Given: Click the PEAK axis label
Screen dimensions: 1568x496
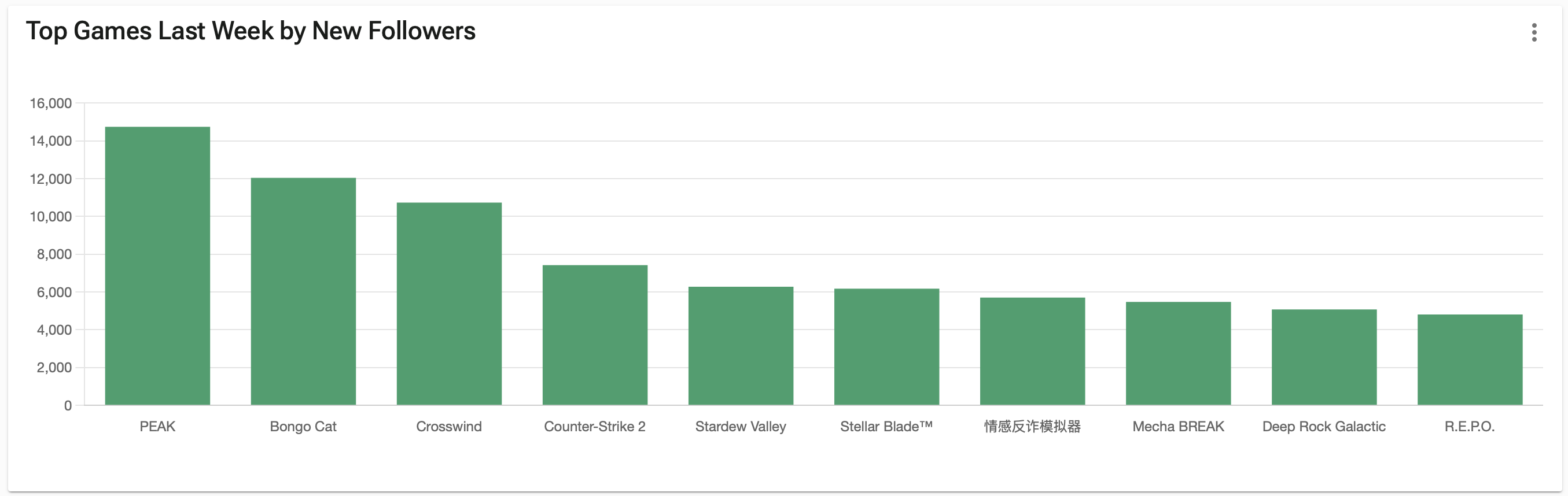Looking at the screenshot, I should coord(157,427).
